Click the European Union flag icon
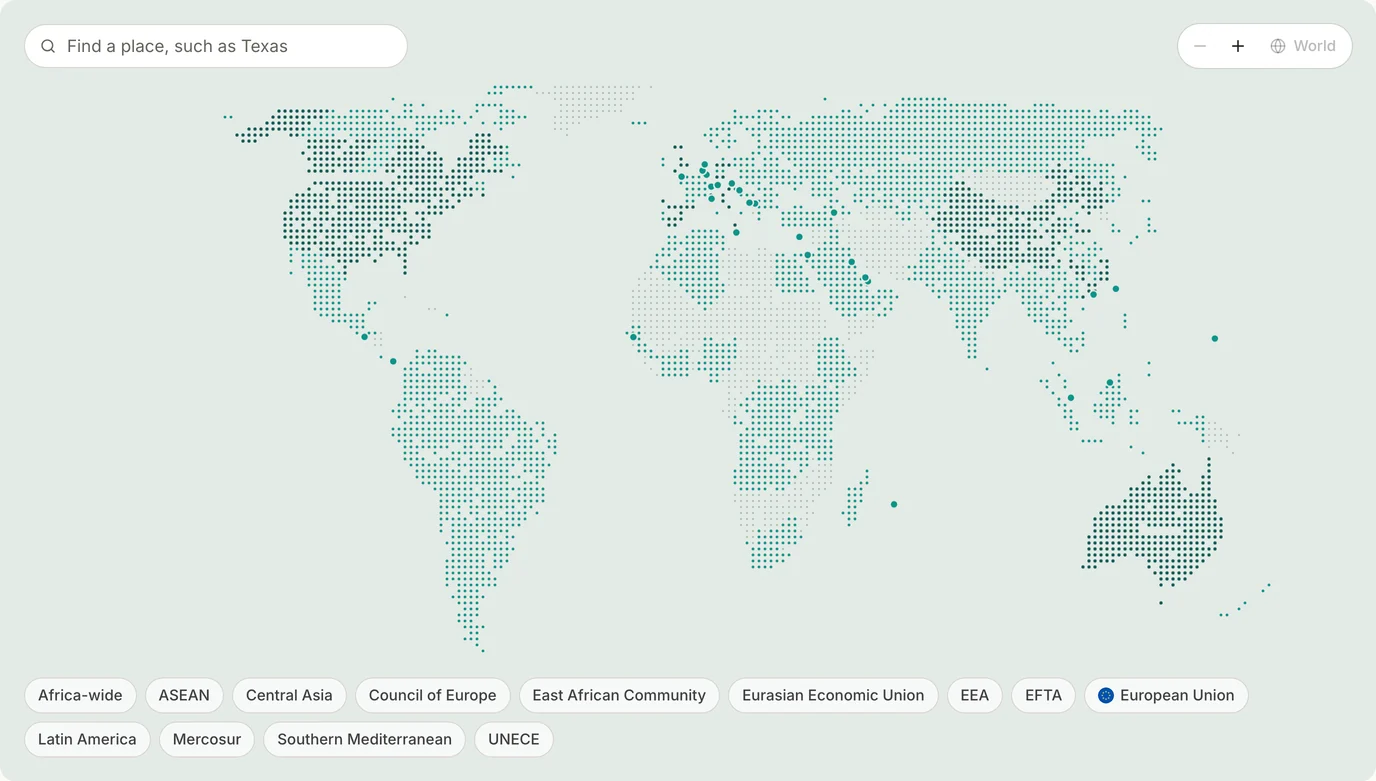Viewport: 1376px width, 781px height. [x=1106, y=695]
